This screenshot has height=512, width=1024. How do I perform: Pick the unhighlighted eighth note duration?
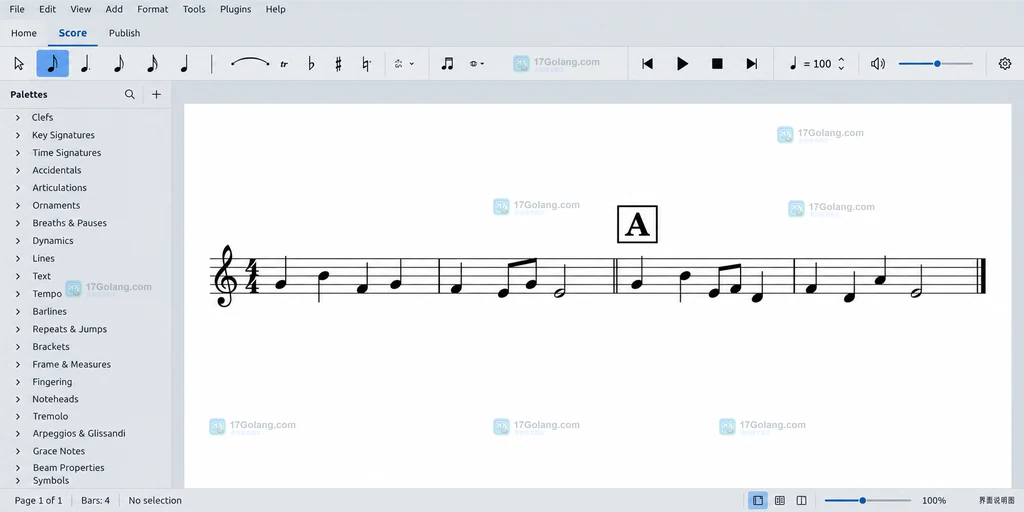[x=119, y=63]
